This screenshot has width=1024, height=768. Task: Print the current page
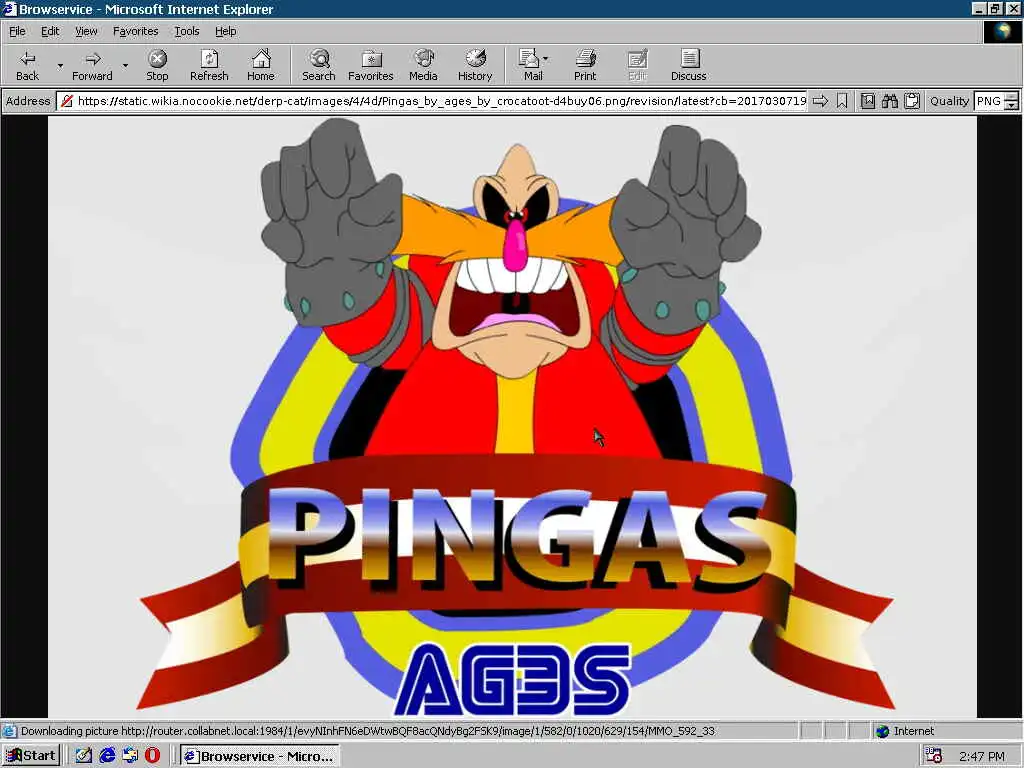(x=585, y=65)
